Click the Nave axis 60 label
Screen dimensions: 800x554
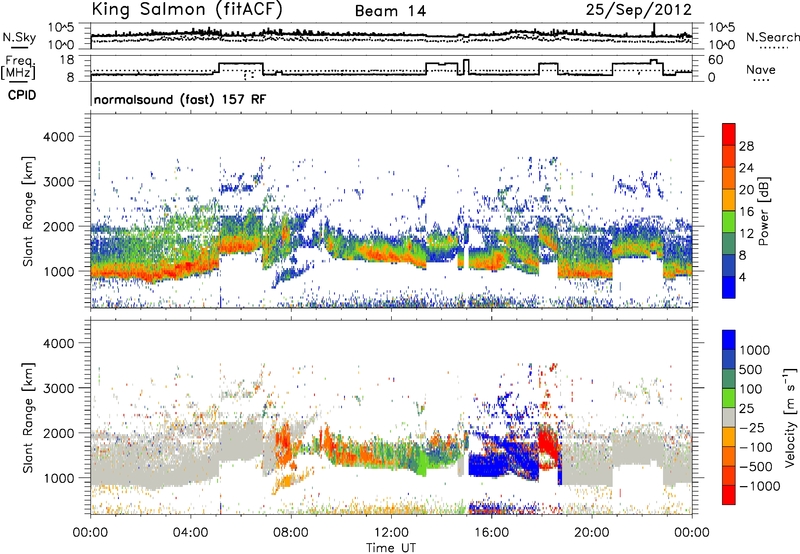(716, 60)
